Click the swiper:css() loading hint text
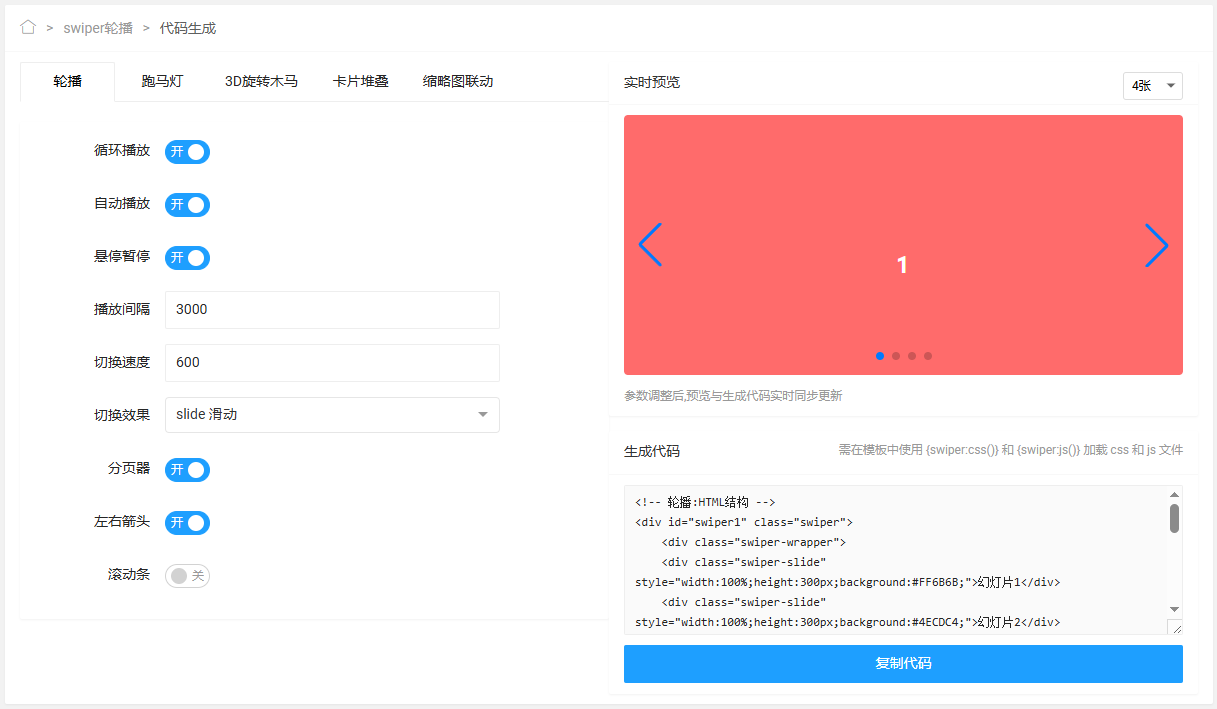The image size is (1217, 709). 1010,450
